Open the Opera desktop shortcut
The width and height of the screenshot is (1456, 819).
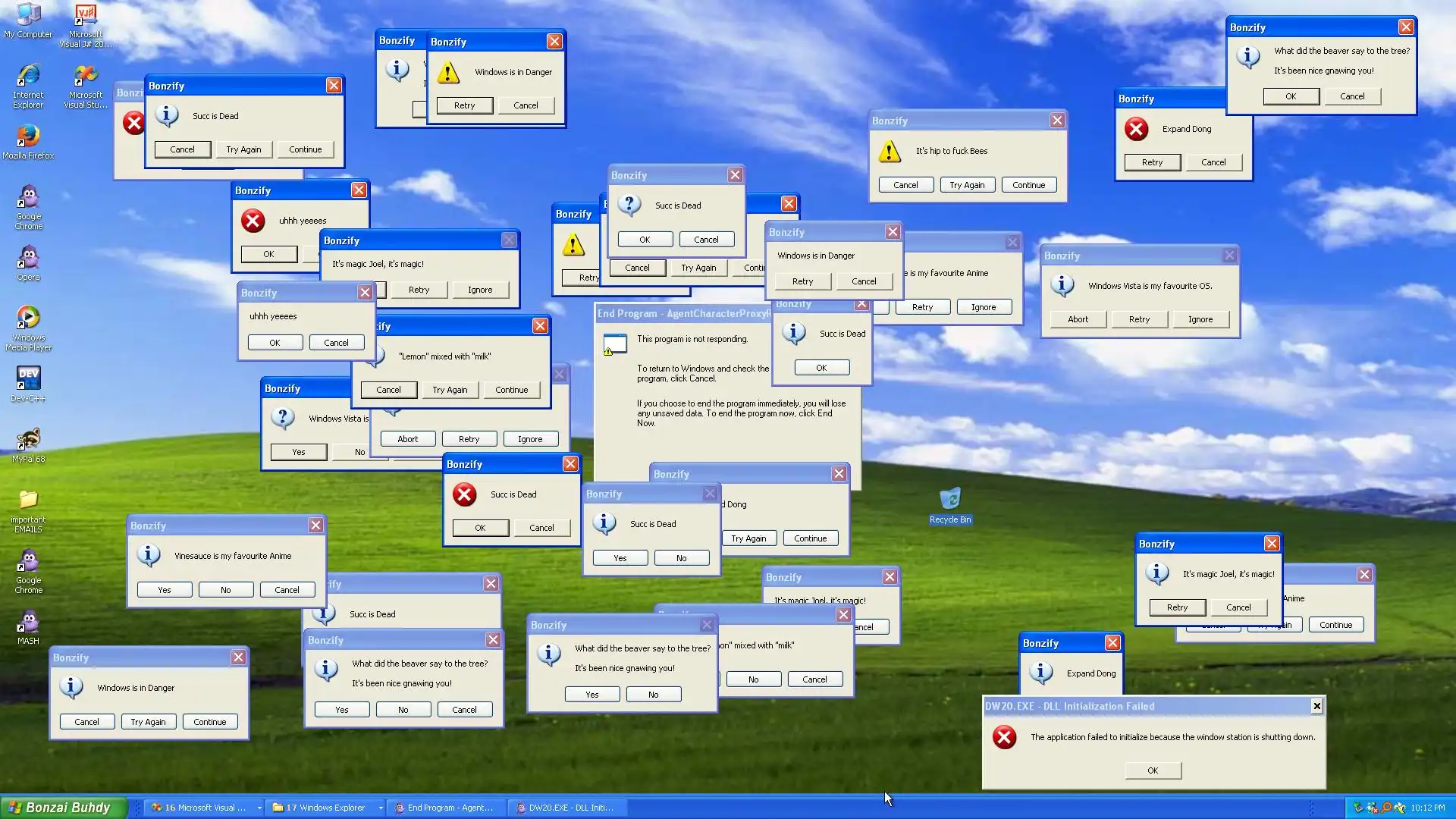[x=28, y=259]
